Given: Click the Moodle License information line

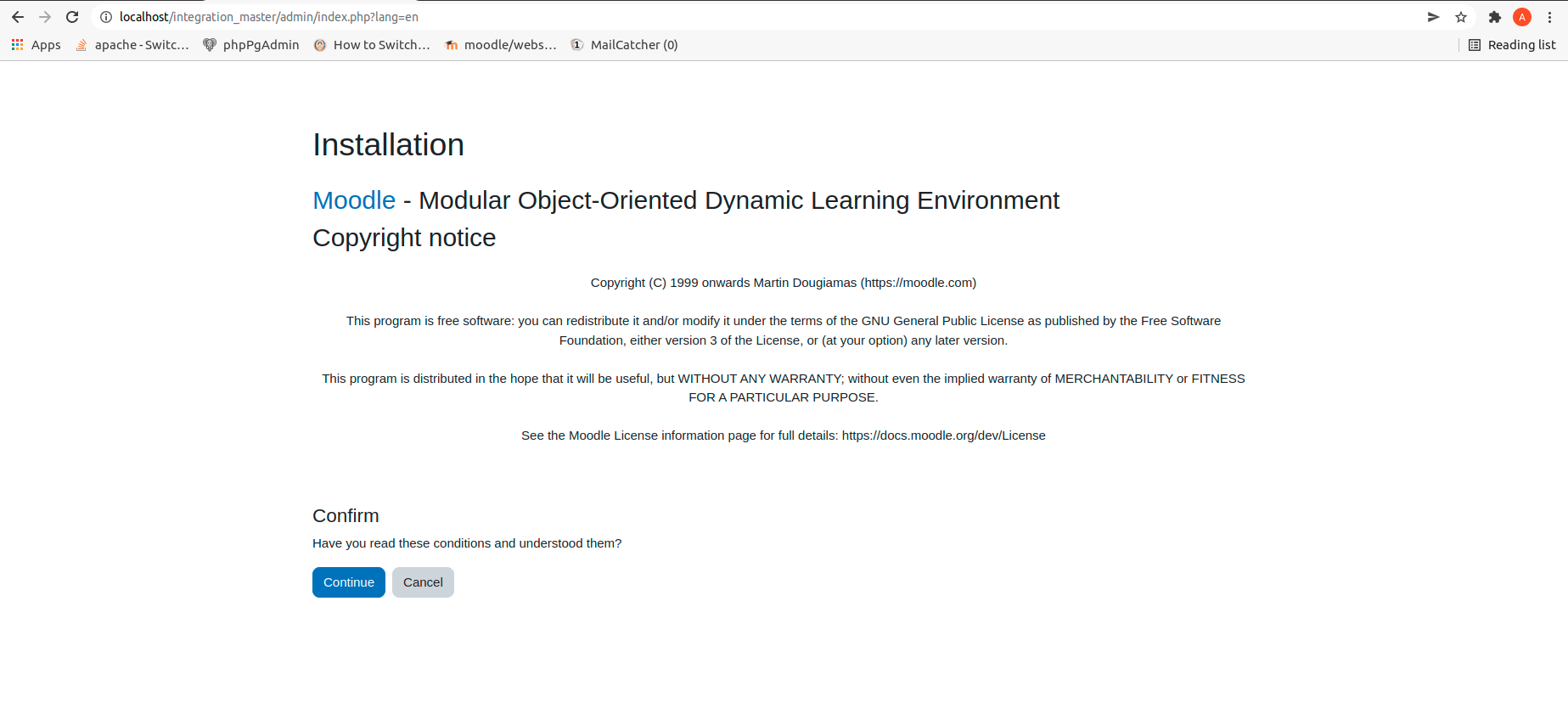Looking at the screenshot, I should click(x=784, y=436).
